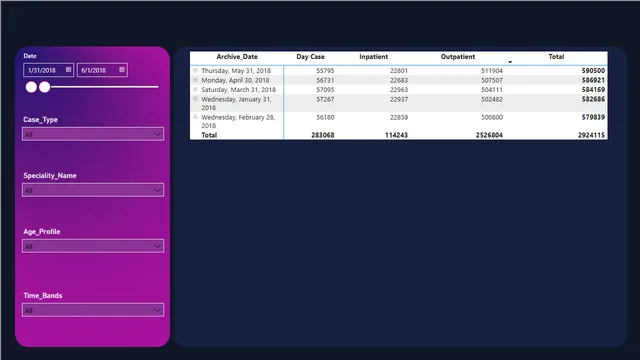The height and width of the screenshot is (360, 640).
Task: Click the Case_Type slicer label
Action: click(40, 120)
